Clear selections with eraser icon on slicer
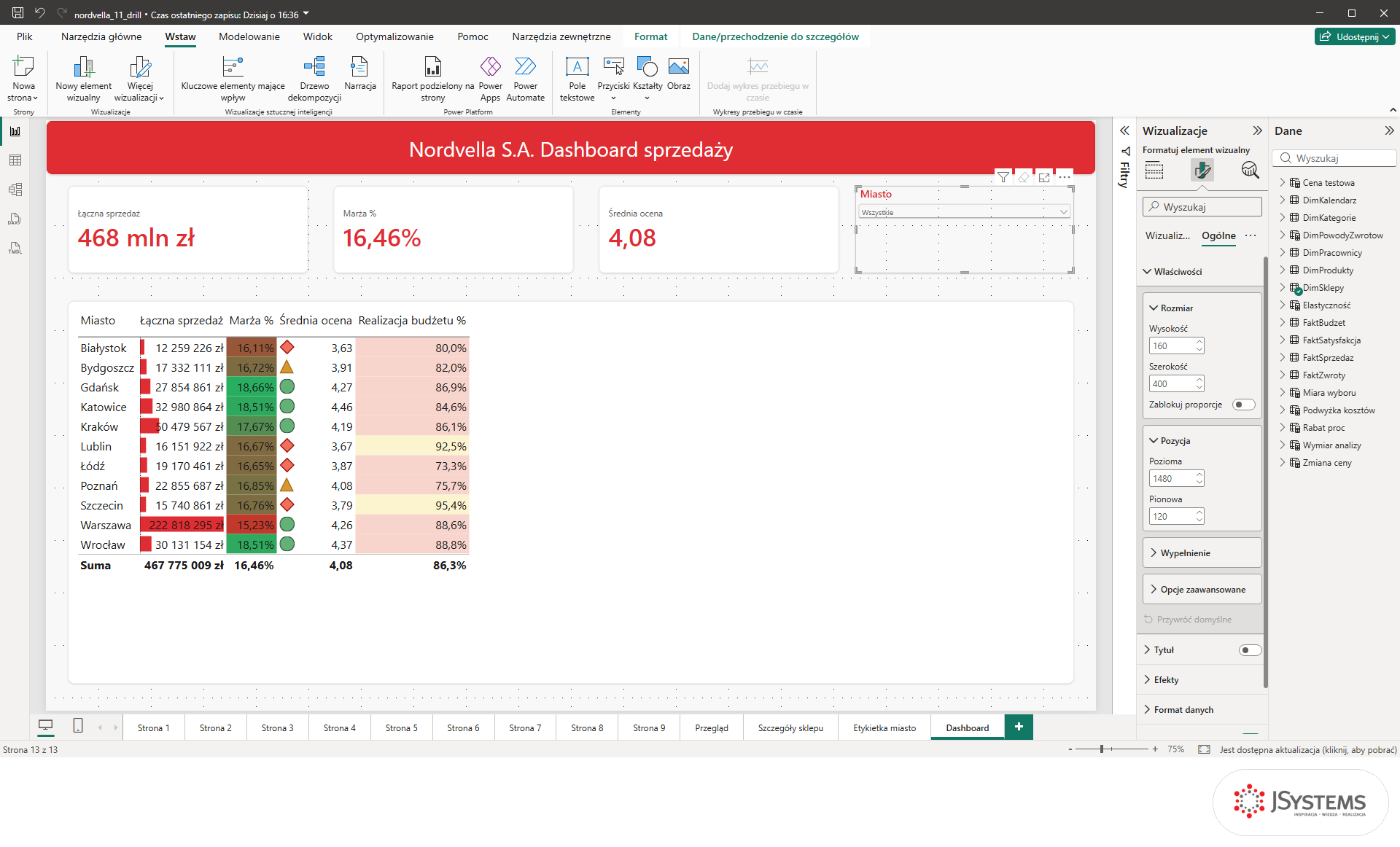This screenshot has width=1400, height=847. coord(1024,177)
